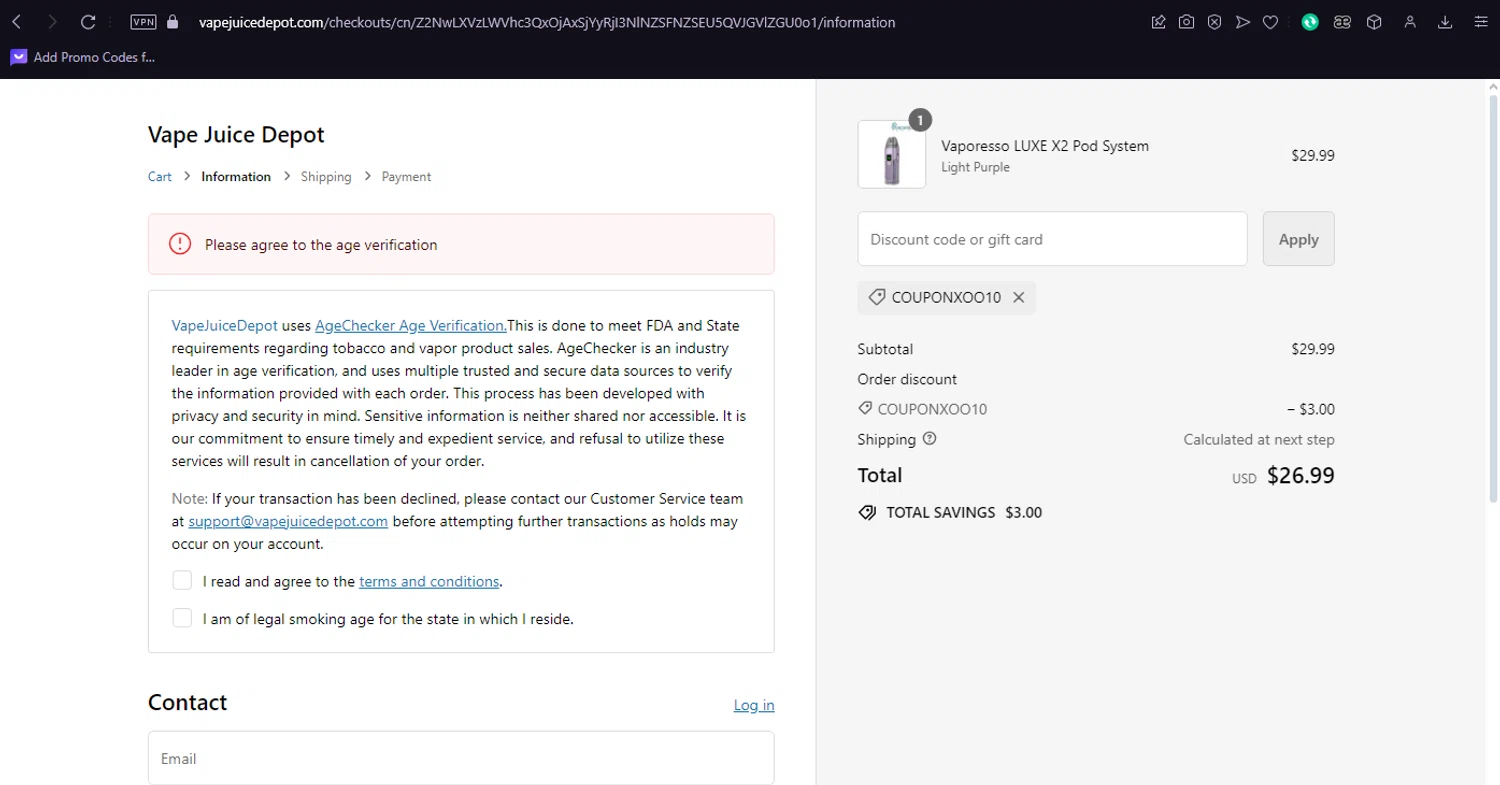Reload the checkout page
Screen dimensions: 1500x785
pos(88,22)
